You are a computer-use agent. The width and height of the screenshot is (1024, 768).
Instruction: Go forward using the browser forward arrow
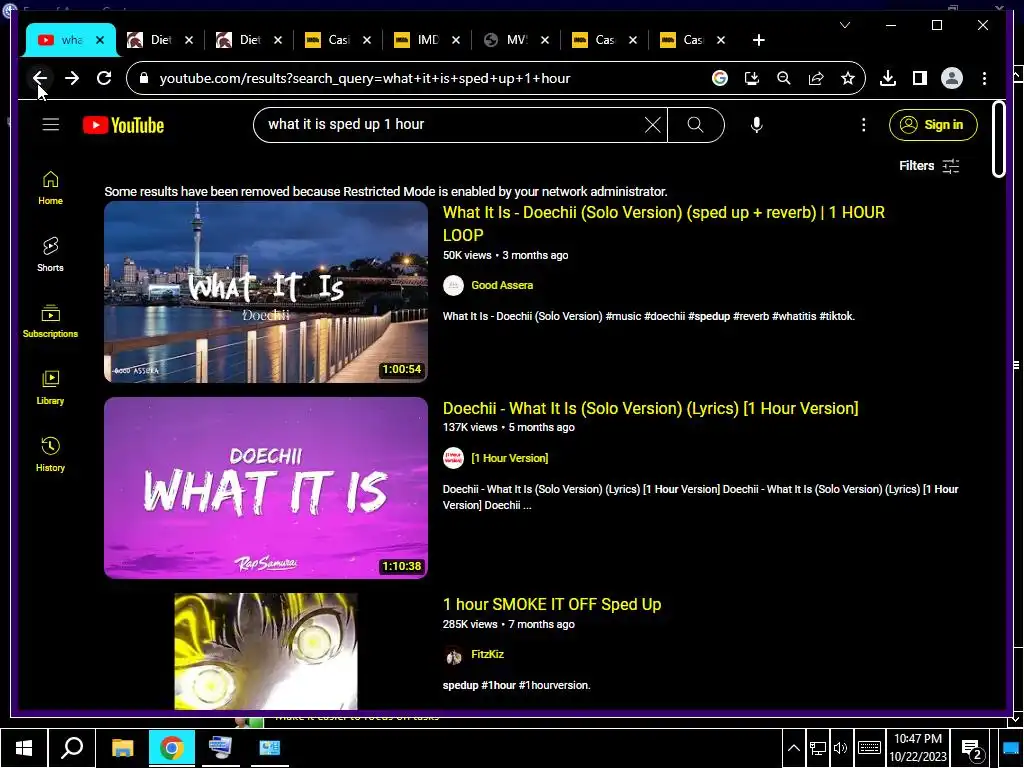click(x=72, y=78)
